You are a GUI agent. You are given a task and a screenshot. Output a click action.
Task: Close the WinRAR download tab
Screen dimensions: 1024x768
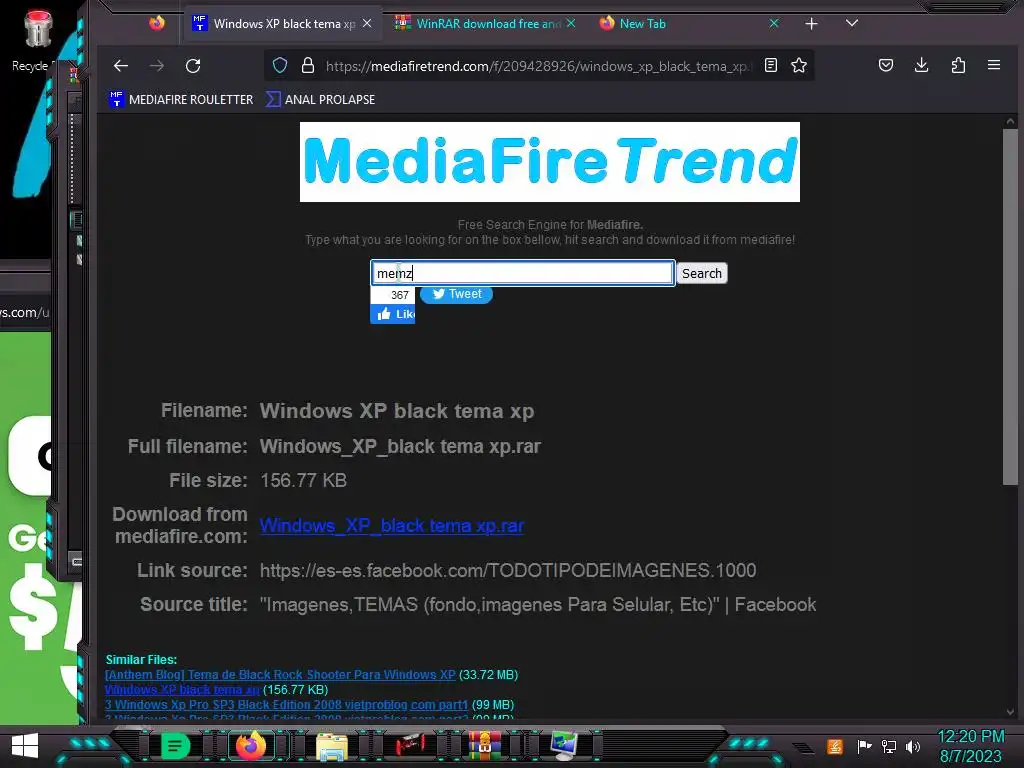tap(571, 23)
